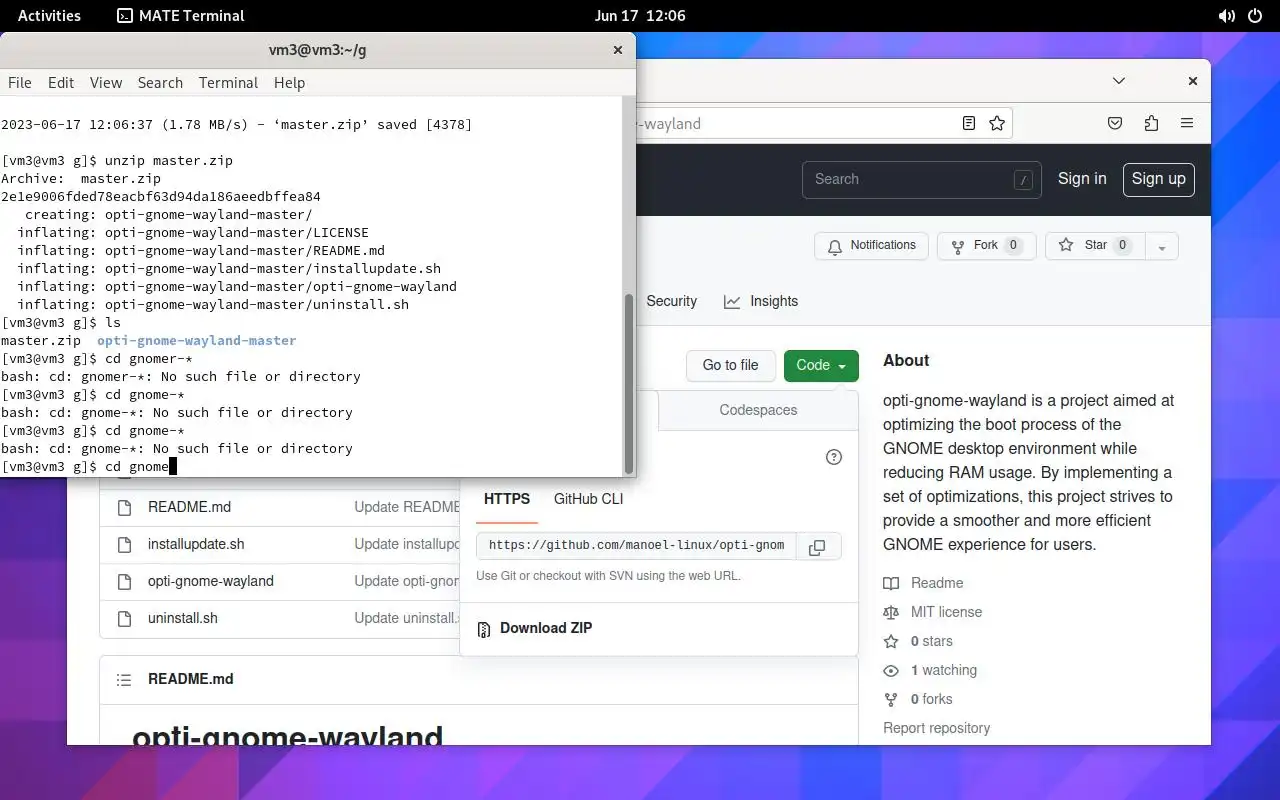Viewport: 1280px width, 800px height.
Task: Click file icon next to installupdate.sh
Action: [x=124, y=545]
